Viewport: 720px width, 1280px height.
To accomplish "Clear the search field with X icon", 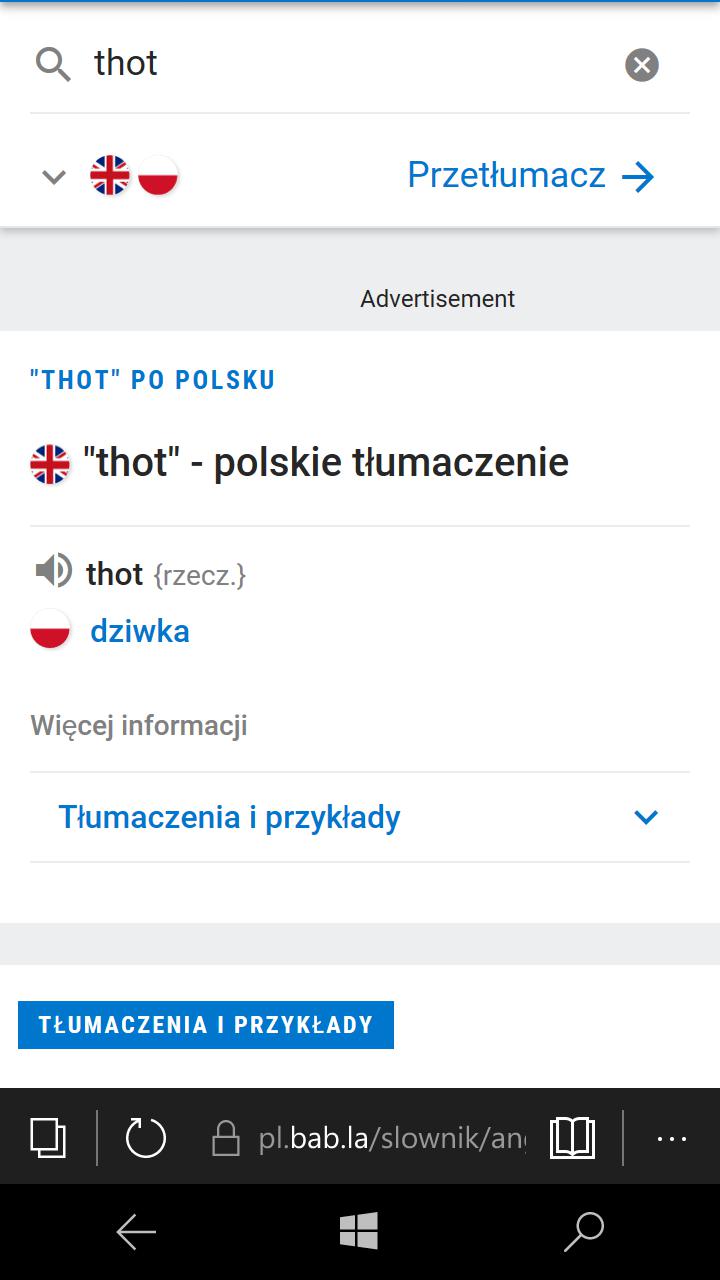I will [642, 65].
